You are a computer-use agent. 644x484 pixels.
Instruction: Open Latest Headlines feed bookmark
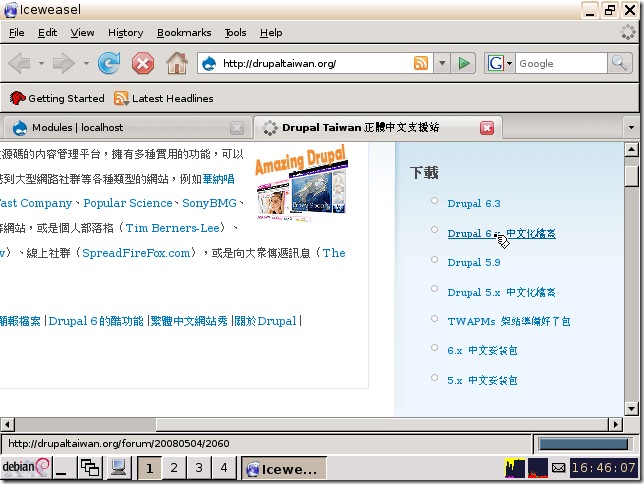click(163, 98)
